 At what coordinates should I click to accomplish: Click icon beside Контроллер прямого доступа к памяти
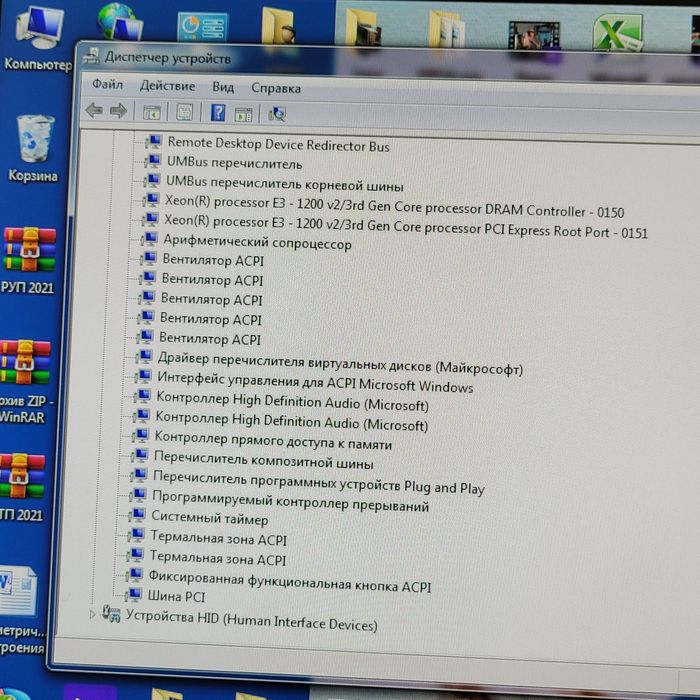coord(141,435)
